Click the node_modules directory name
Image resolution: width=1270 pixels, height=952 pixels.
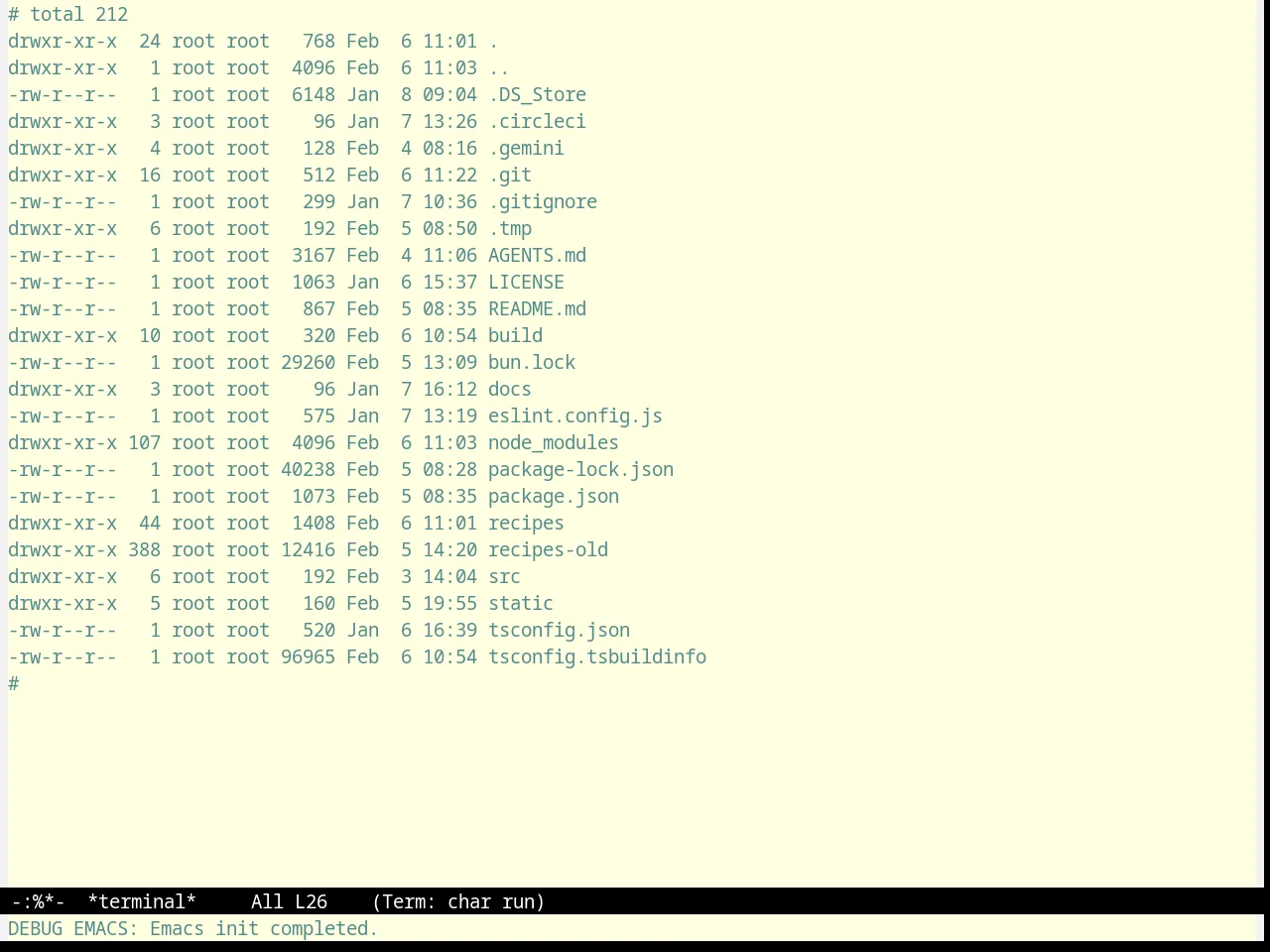point(554,442)
